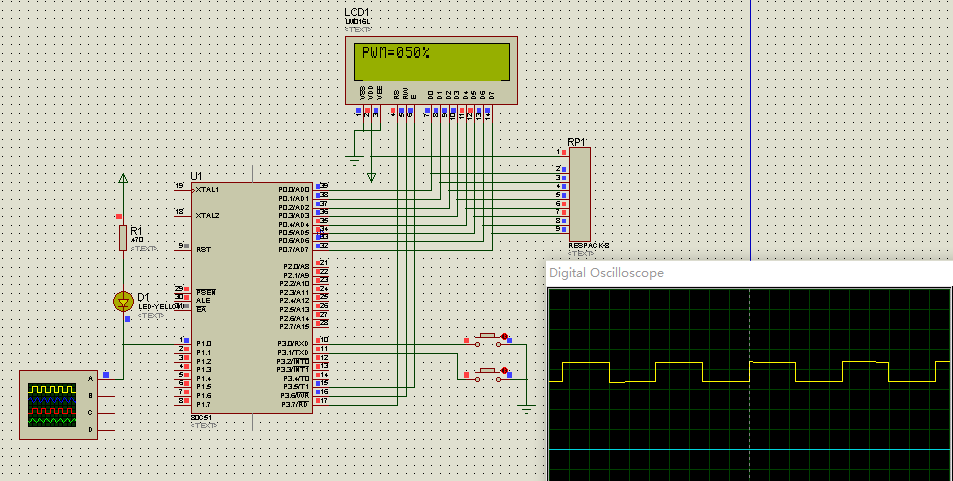This screenshot has width=953, height=481.
Task: Push the upper button wired to P3.0/RXD
Action: tap(487, 339)
